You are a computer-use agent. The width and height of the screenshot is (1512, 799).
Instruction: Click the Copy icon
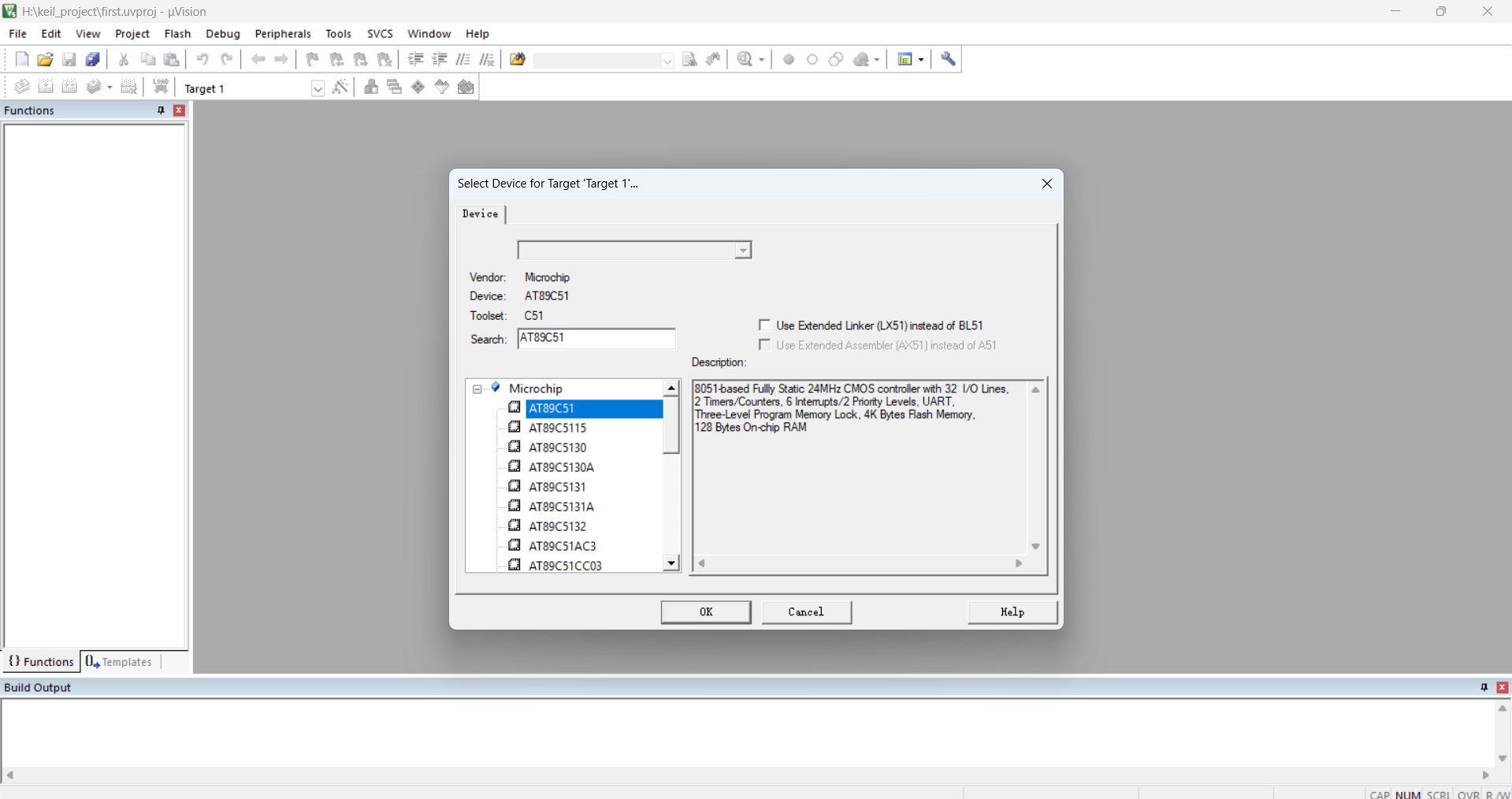pyautogui.click(x=147, y=60)
